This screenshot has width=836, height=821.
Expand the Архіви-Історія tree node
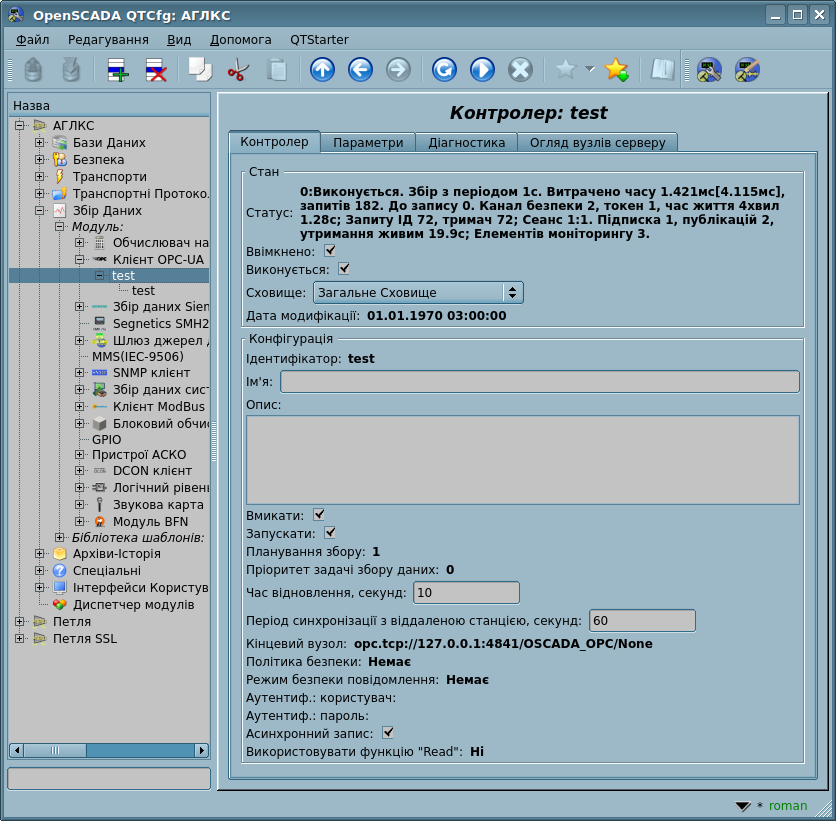40,554
